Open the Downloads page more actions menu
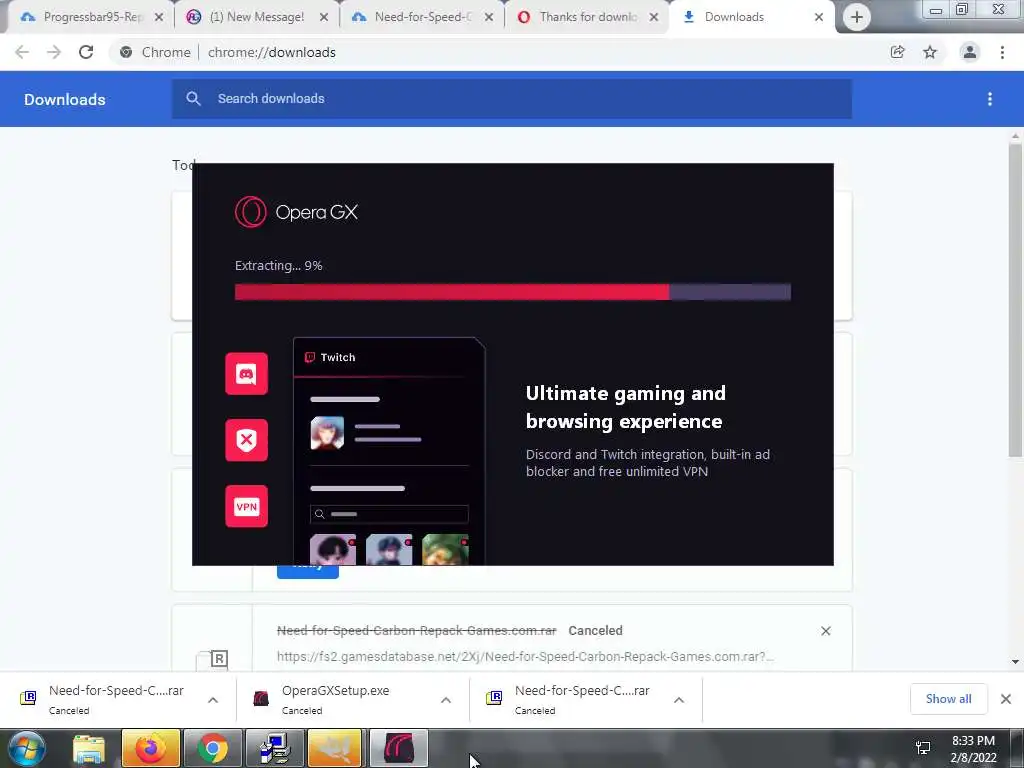Image resolution: width=1024 pixels, height=768 pixels. tap(990, 99)
